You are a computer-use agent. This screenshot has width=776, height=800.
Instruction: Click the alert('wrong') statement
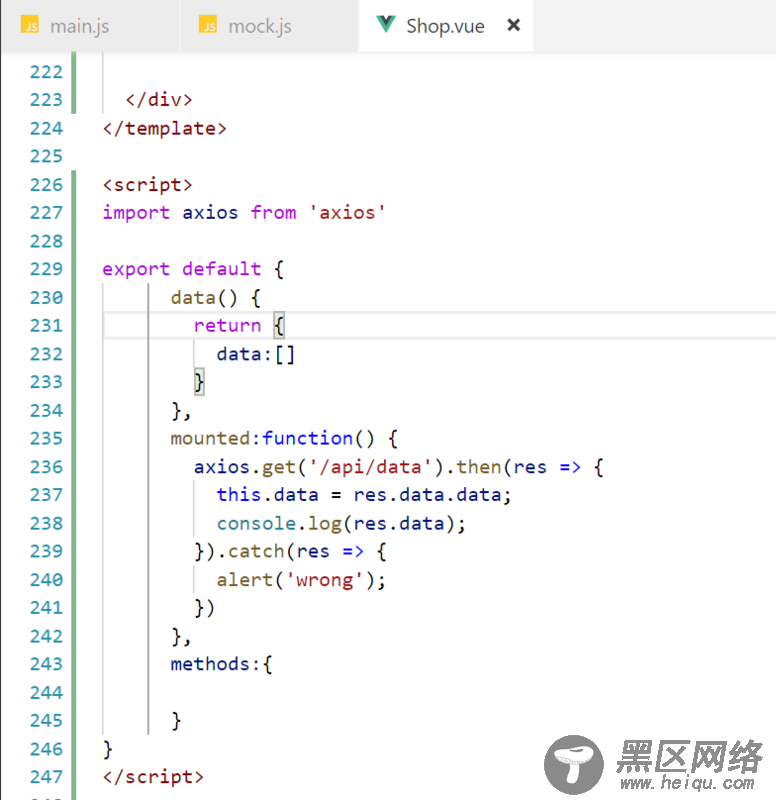tap(301, 580)
